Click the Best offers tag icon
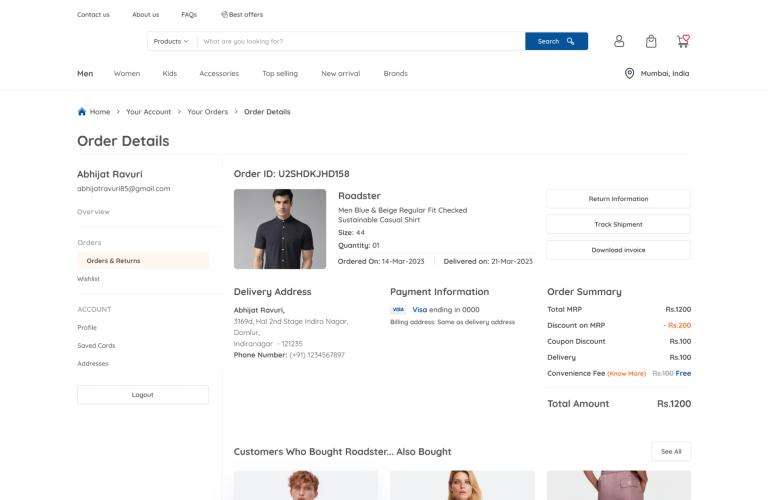 point(224,15)
